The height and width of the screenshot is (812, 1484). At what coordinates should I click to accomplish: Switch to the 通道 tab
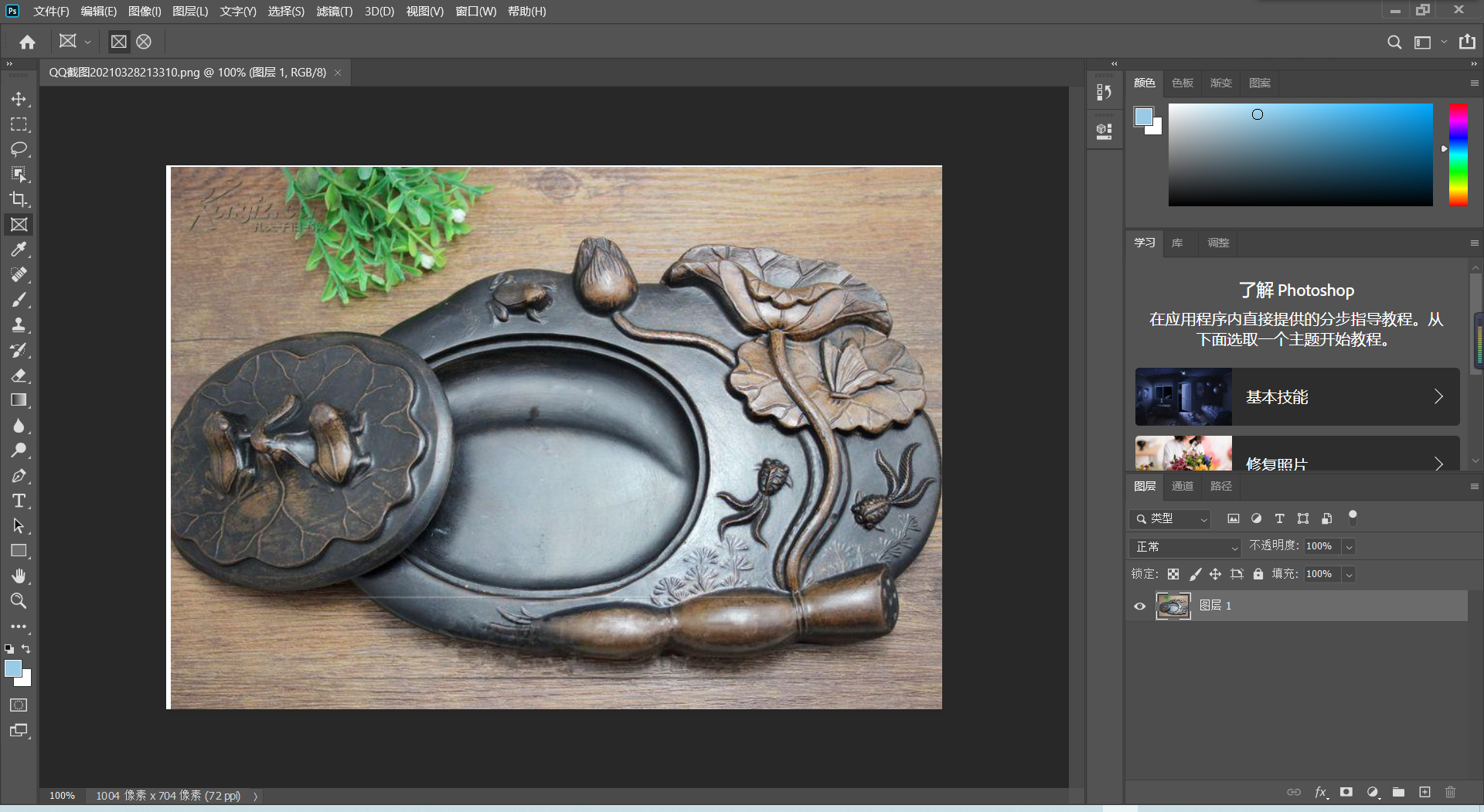[x=1183, y=486]
